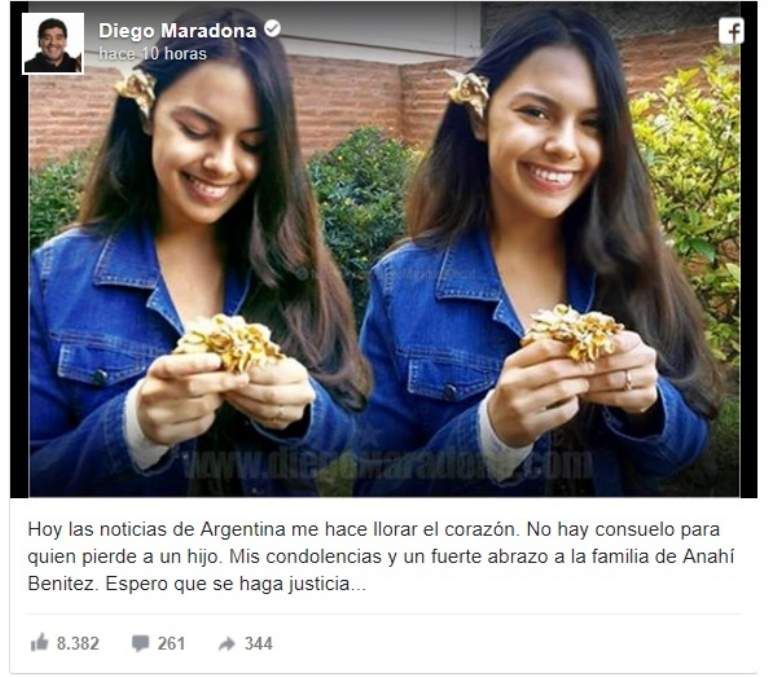Click the comment speech bubble icon
Viewport: 768px width, 677px height.
[x=140, y=643]
